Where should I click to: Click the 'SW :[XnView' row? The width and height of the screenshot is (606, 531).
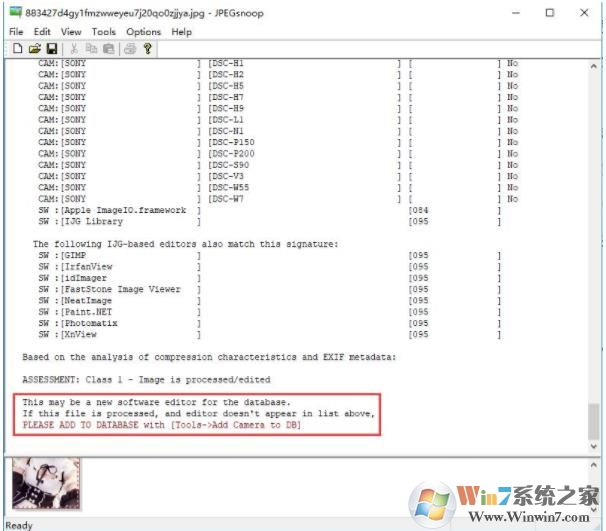point(270,334)
